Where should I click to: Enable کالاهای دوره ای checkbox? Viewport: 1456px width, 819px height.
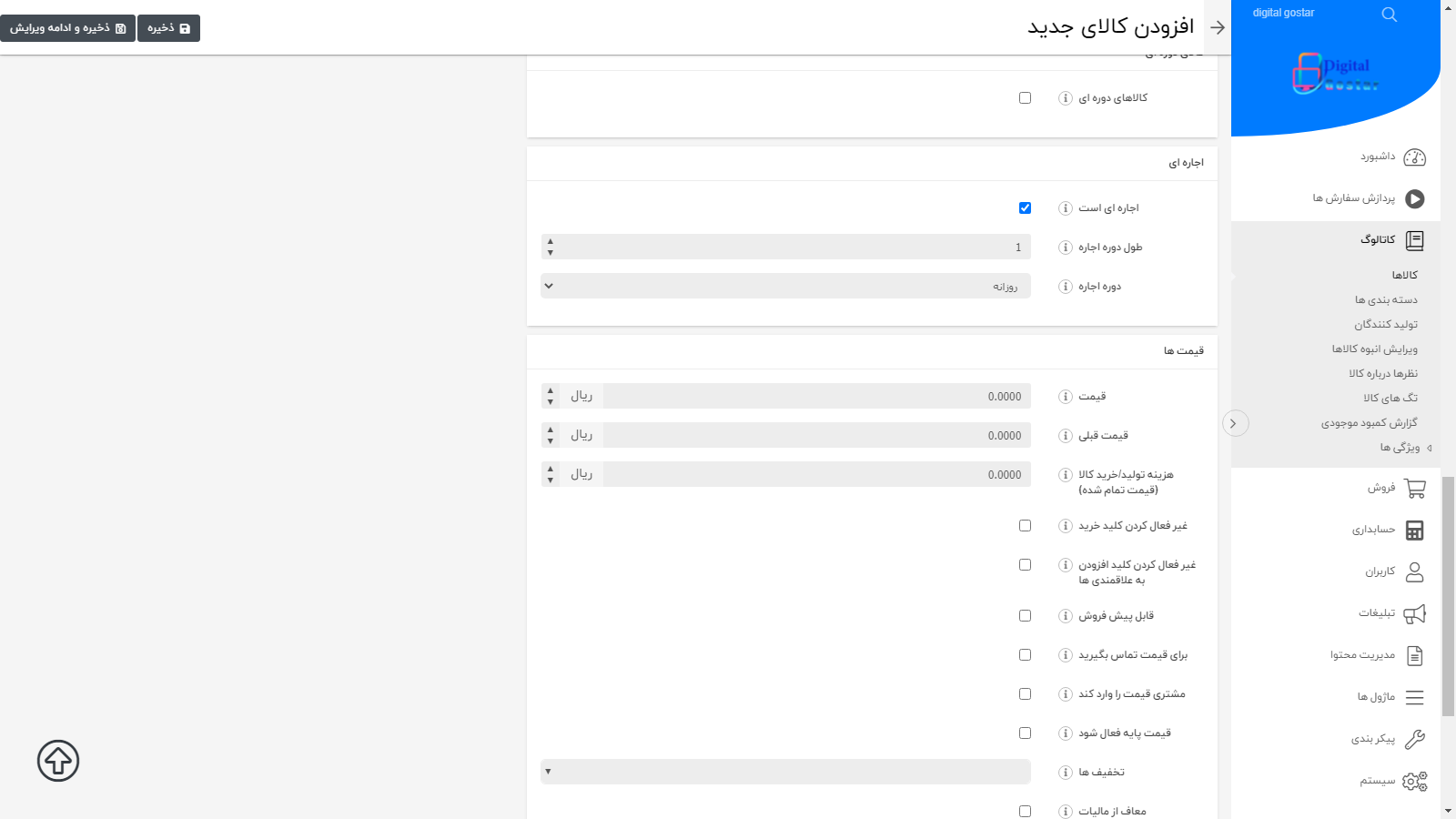pos(1026,97)
